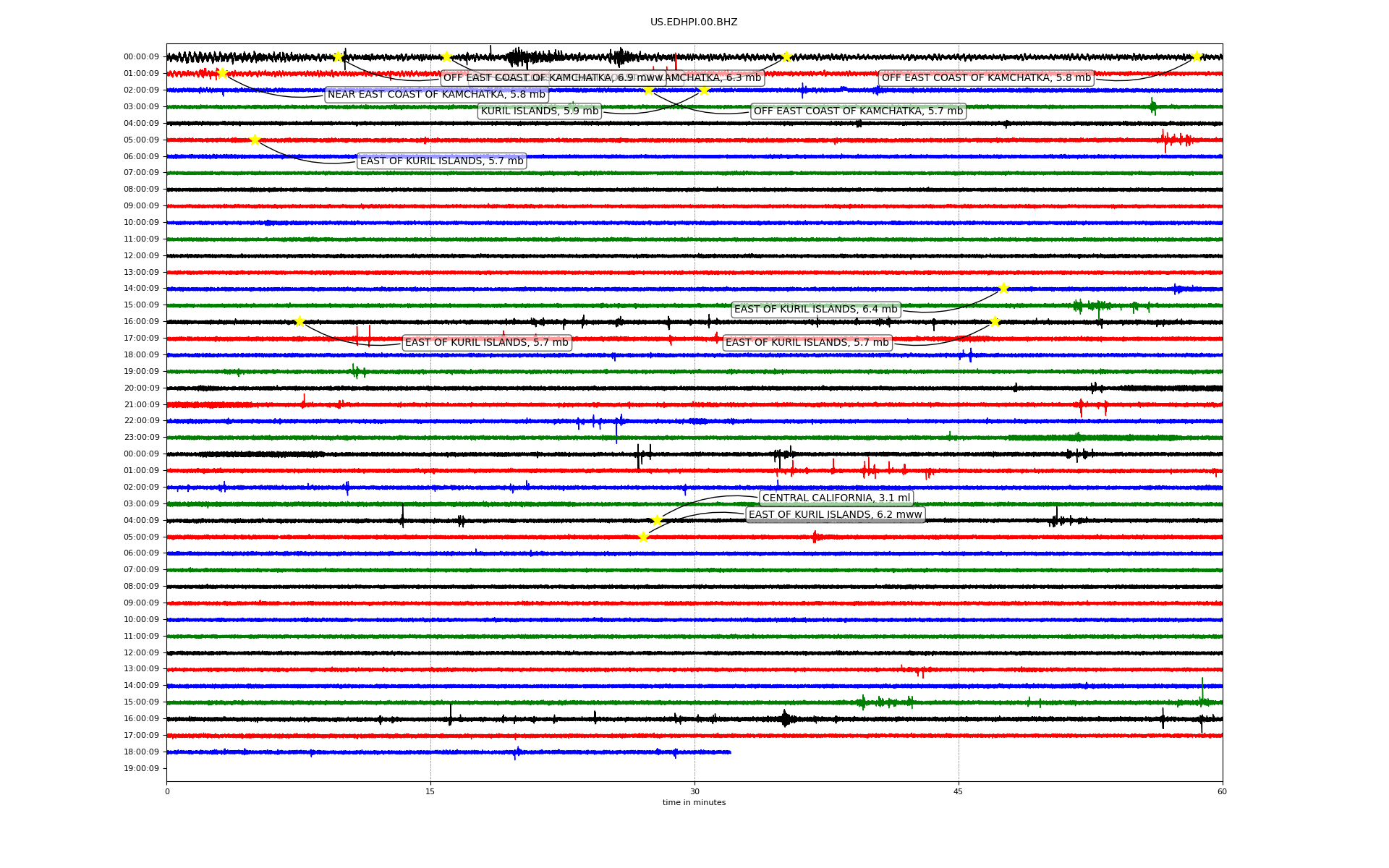
Task: Click the star linked to KURIL ISLANDS, 5.9 mb
Action: (703, 90)
